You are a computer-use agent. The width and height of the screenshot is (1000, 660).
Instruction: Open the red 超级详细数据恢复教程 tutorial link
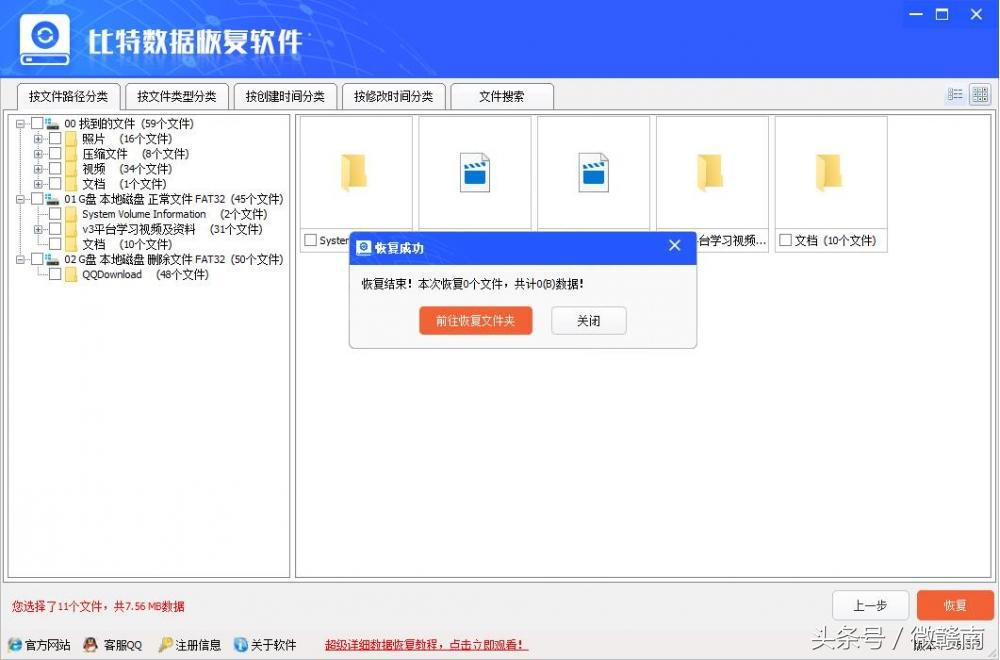tap(425, 645)
